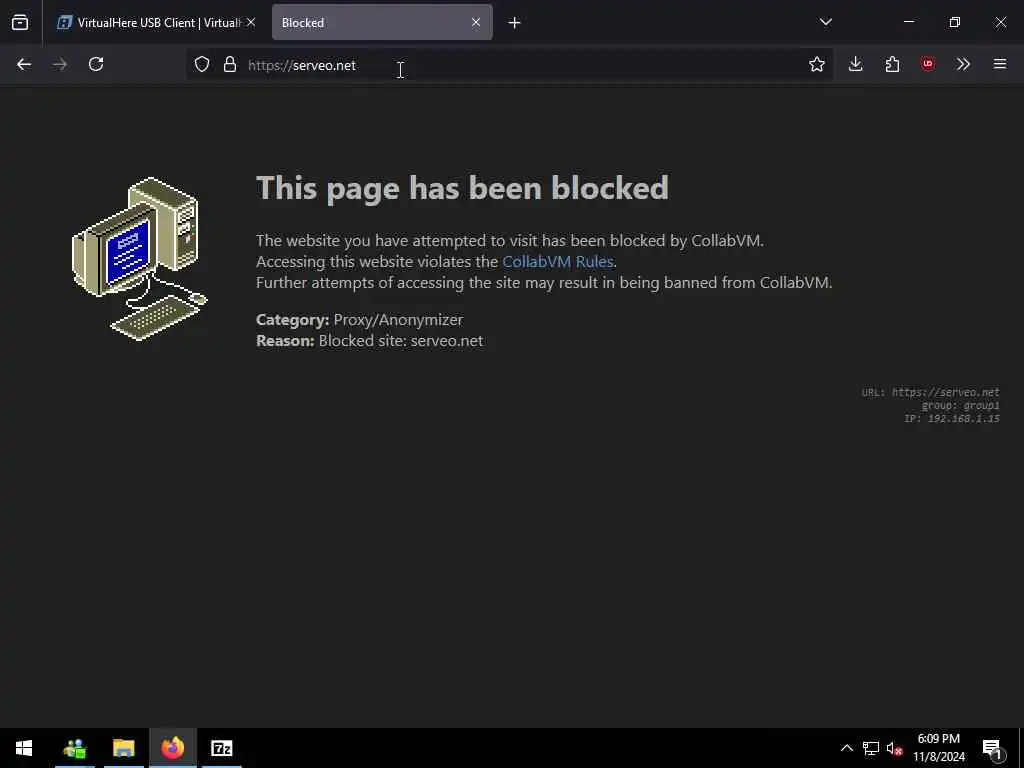Viewport: 1024px width, 768px height.
Task: Show site security padlock info
Action: (229, 64)
